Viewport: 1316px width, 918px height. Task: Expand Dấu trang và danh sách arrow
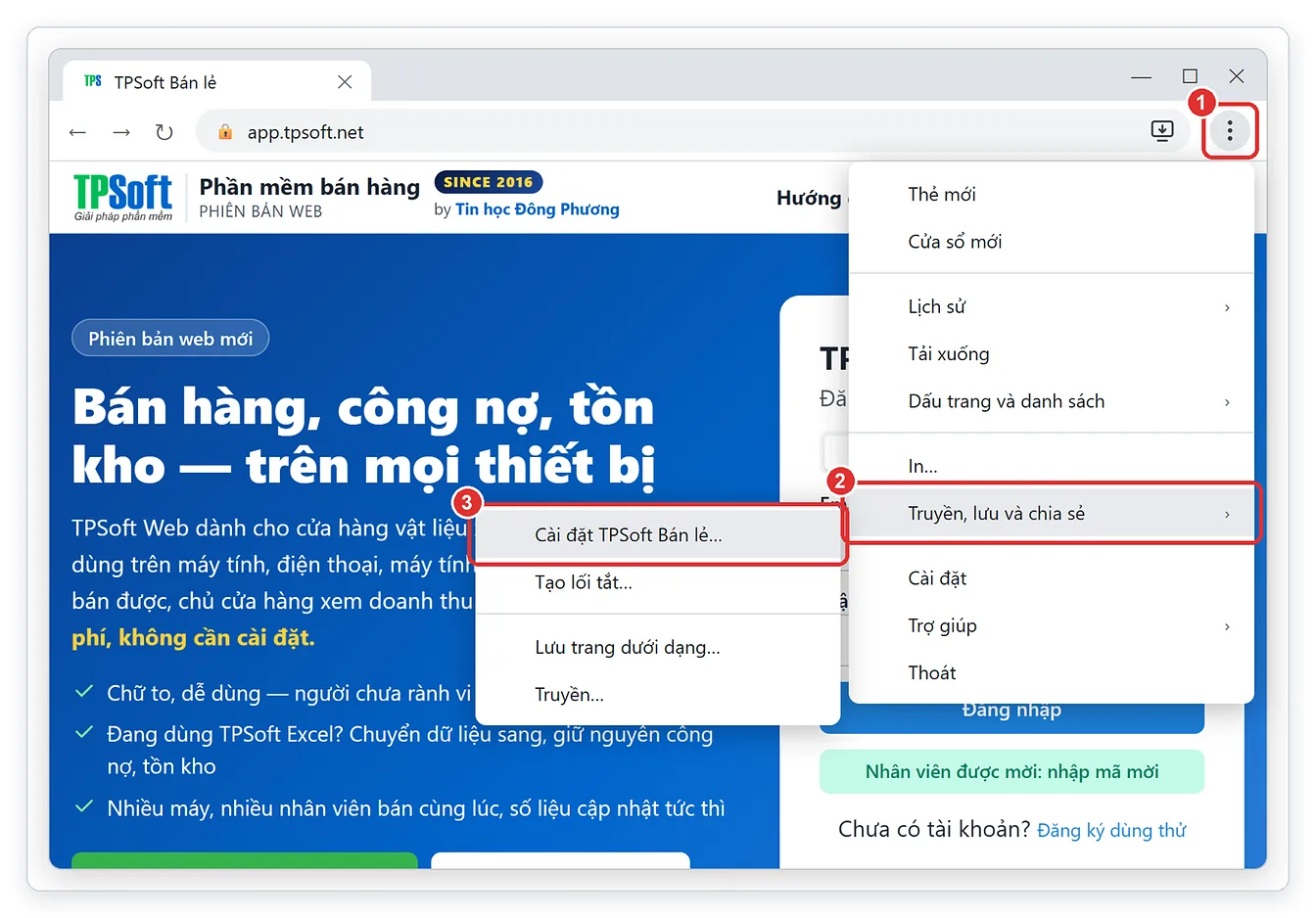(x=1227, y=402)
